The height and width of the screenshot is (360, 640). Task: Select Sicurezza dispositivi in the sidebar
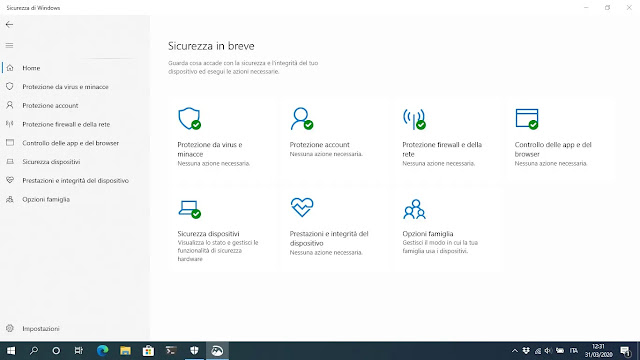click(x=51, y=162)
